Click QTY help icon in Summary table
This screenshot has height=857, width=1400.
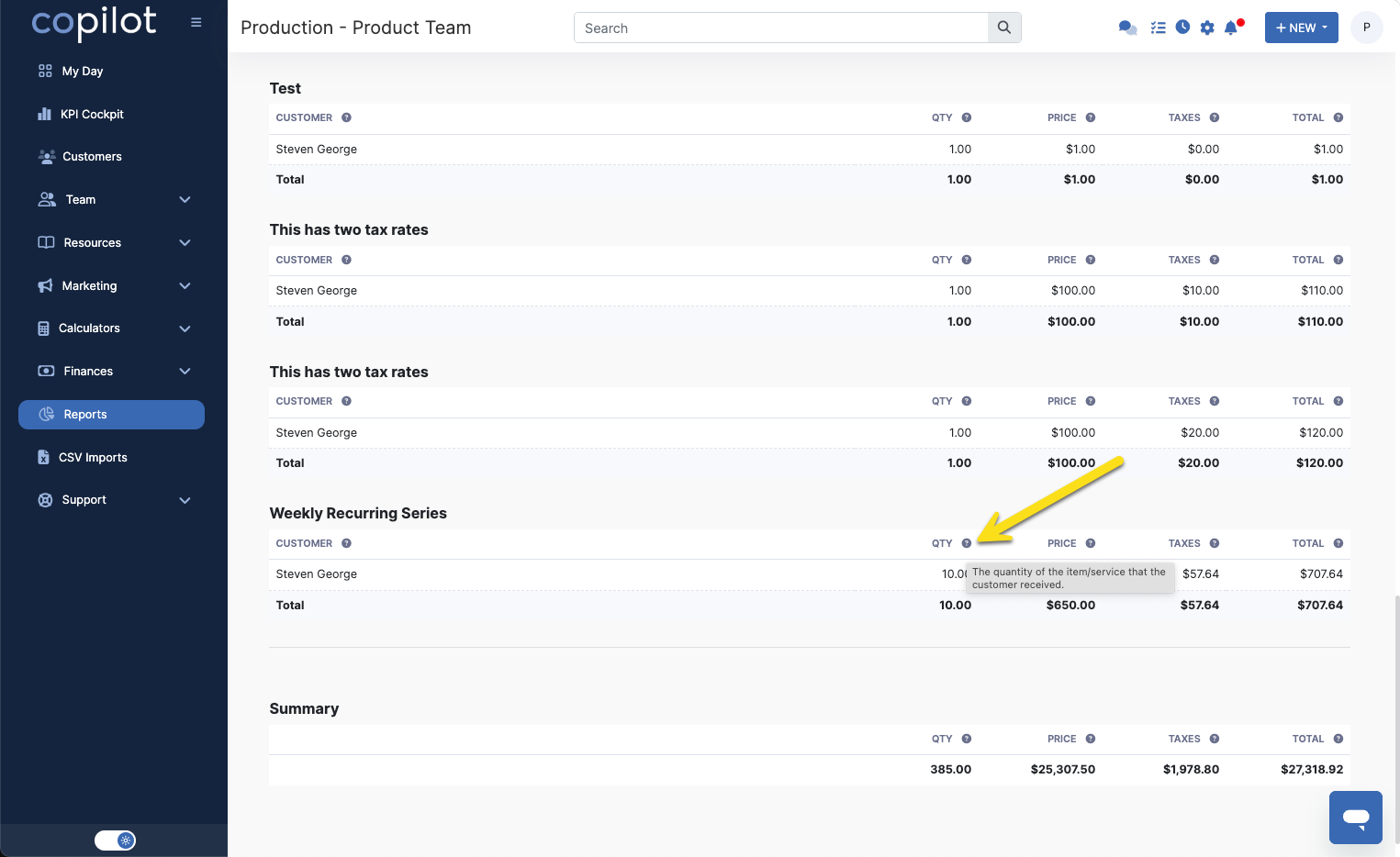(967, 739)
